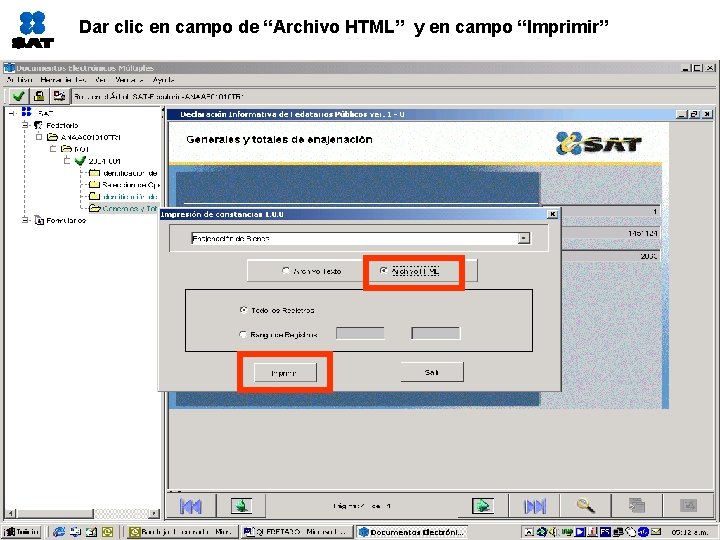Click the first range input field
This screenshot has width=720, height=540.
(x=360, y=333)
